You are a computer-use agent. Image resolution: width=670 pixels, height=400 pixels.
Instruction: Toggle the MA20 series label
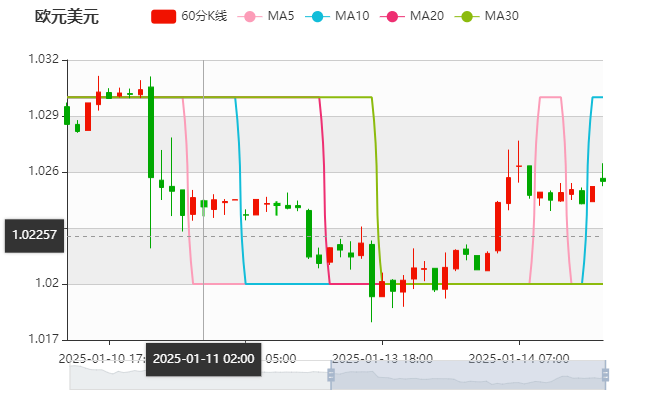[426, 17]
